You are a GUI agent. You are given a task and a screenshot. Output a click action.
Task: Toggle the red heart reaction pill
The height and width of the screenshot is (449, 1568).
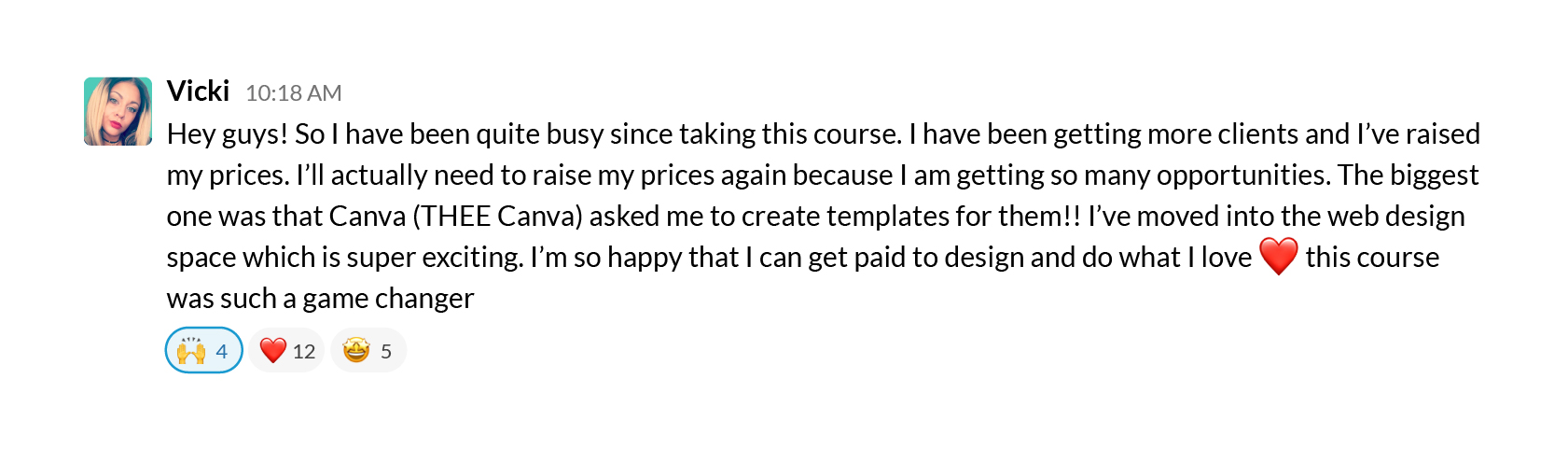286,351
